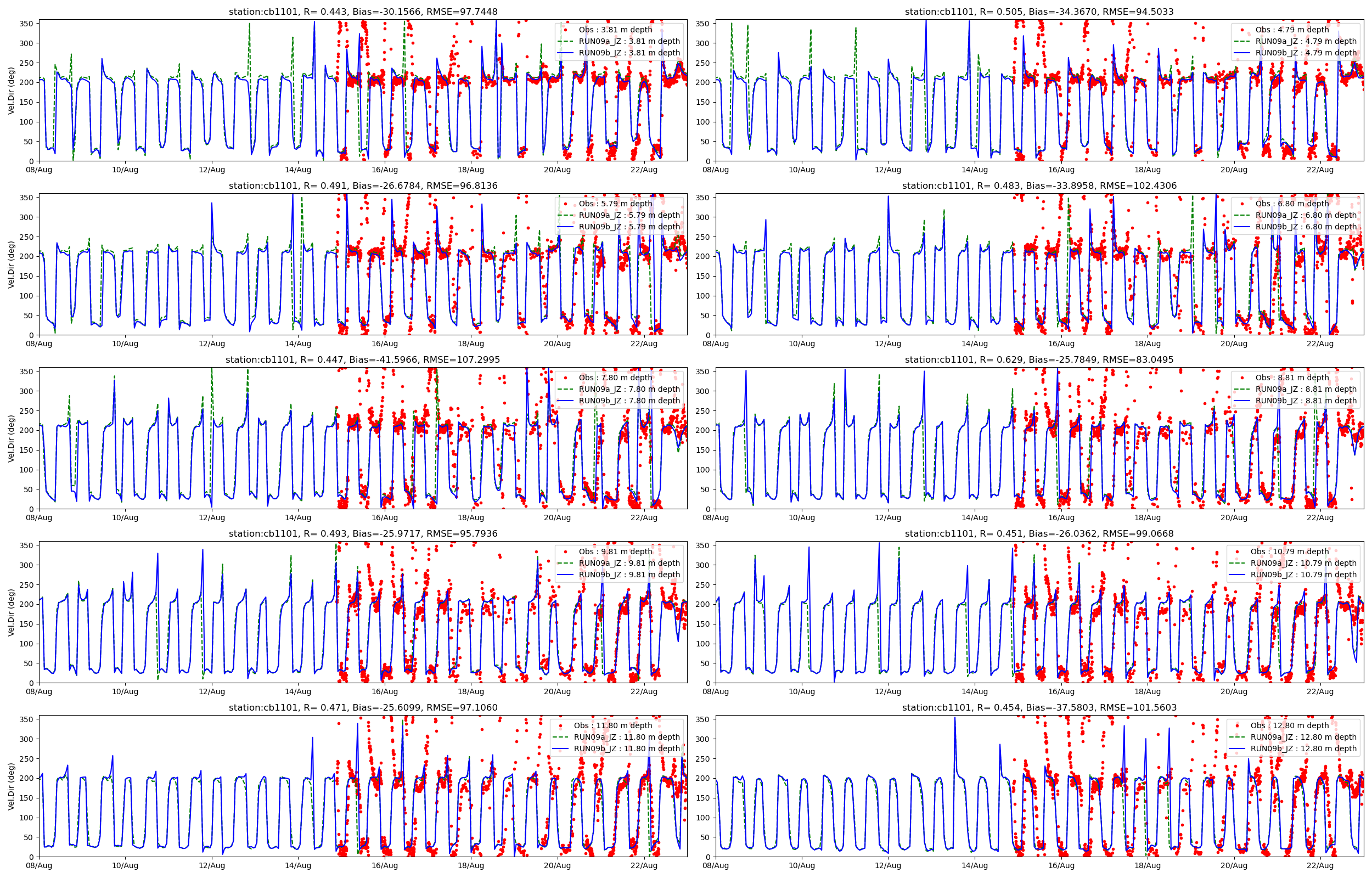Click the 'Obs : 12.80 m depth' legend entry
Image resolution: width=1372 pixels, height=878 pixels.
[x=1289, y=725]
